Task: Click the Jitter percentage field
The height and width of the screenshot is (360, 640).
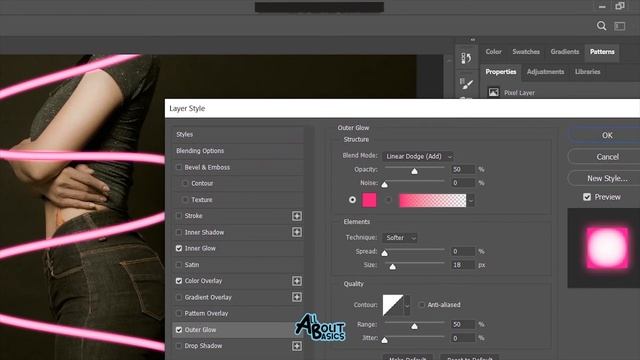Action: point(463,338)
